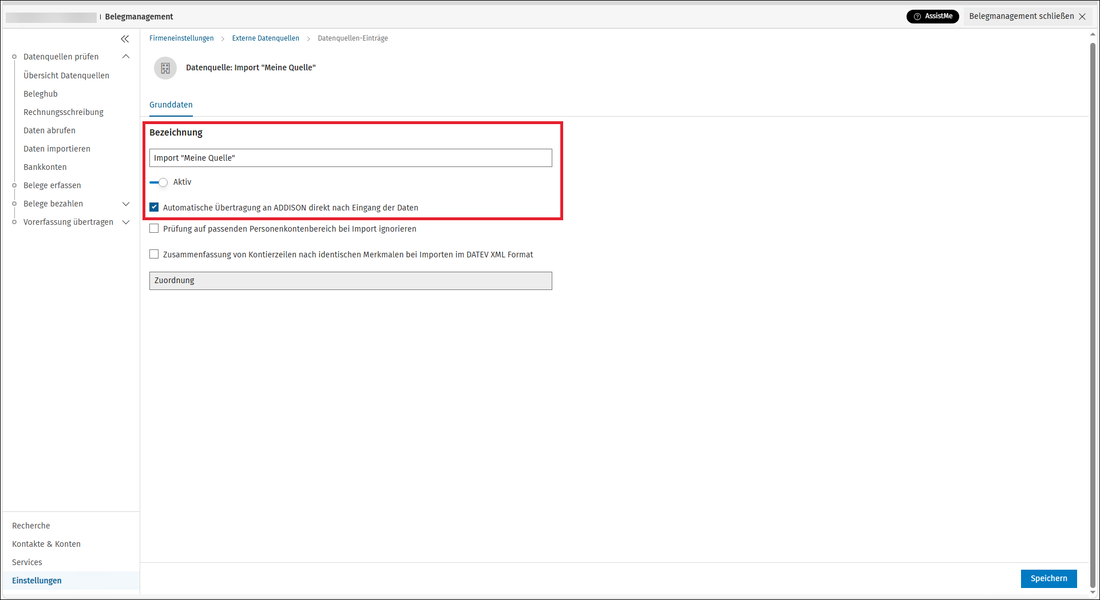Click the Datenquelle: Import "Meine Quelle" heading

[250, 68]
